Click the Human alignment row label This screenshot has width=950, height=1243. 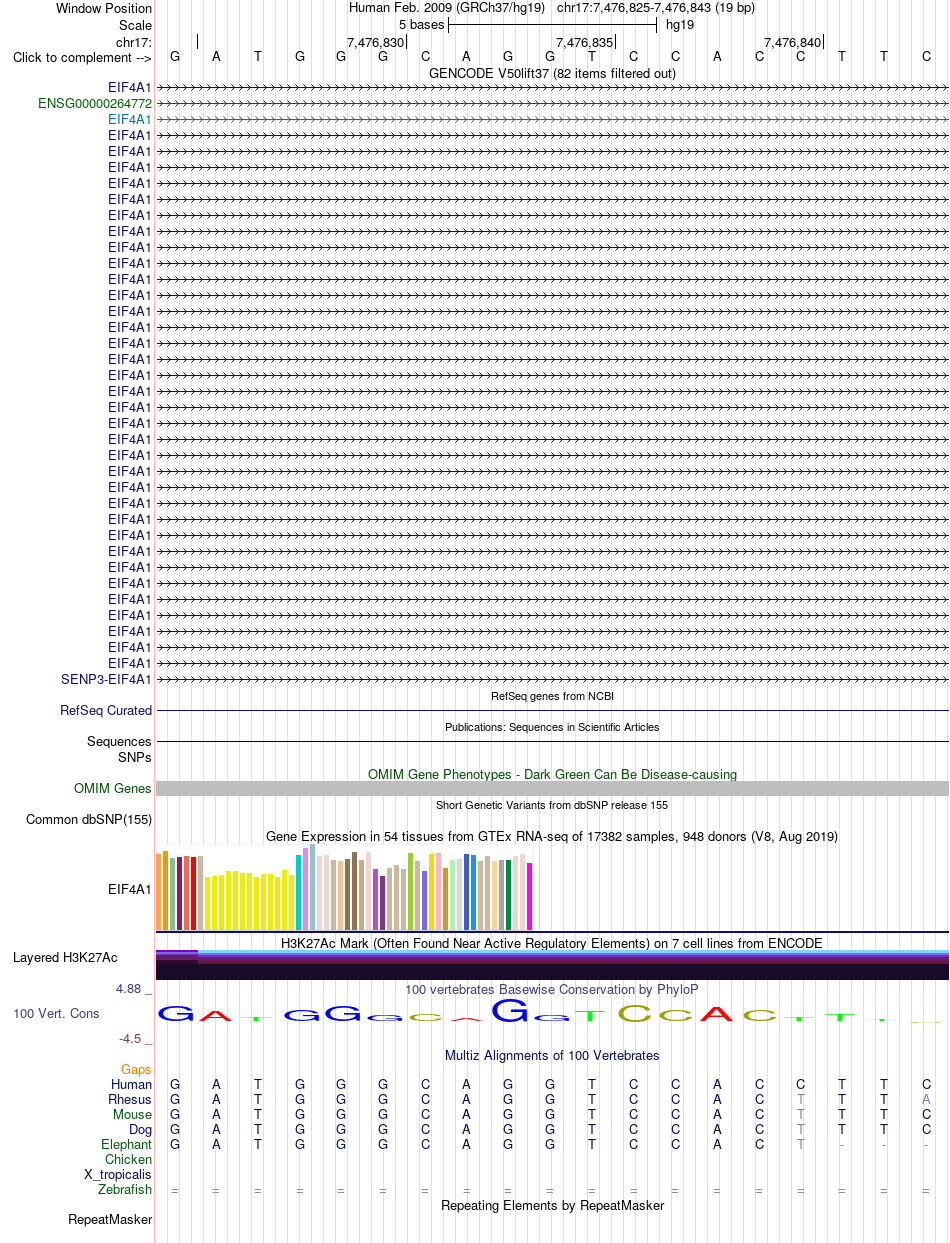(132, 1085)
